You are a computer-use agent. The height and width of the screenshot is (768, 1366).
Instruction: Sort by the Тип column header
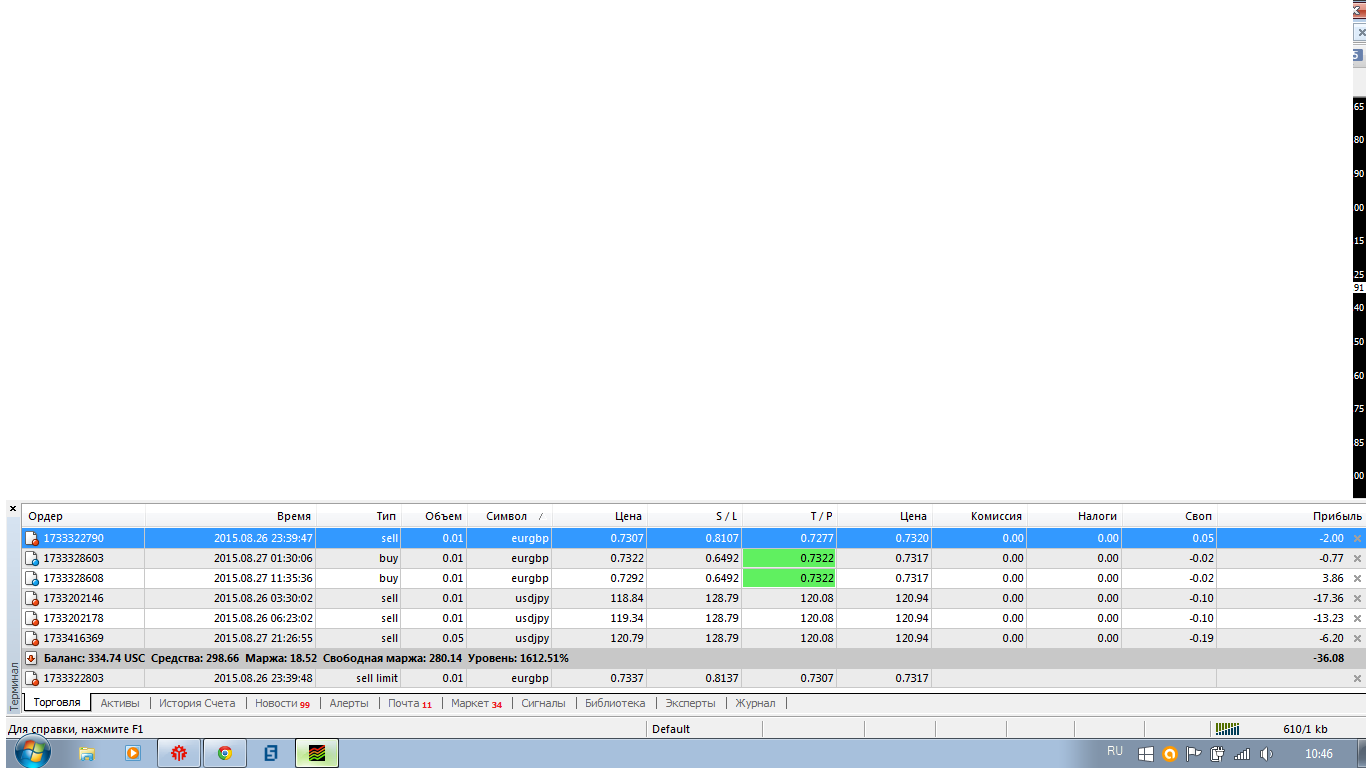coord(359,516)
